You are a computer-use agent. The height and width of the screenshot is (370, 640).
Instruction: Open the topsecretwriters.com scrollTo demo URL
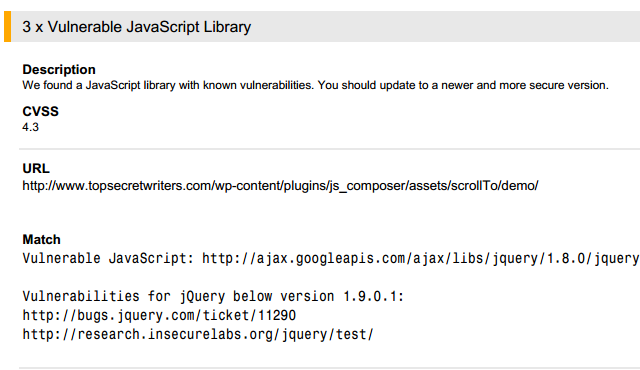click(x=280, y=186)
